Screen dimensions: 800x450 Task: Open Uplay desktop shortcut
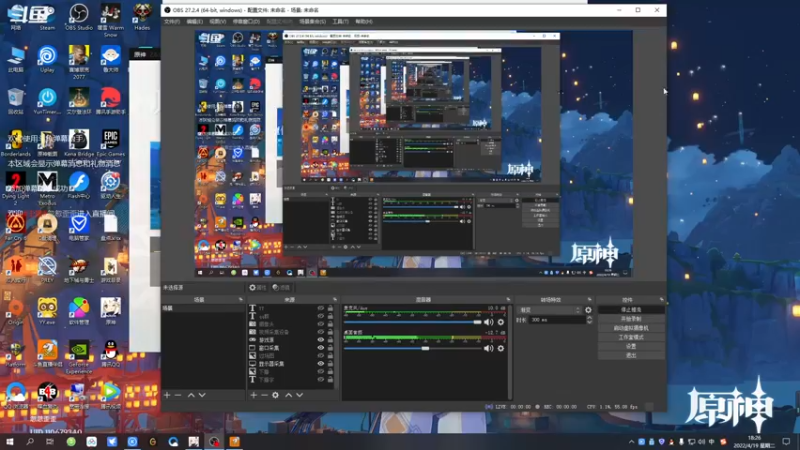click(47, 59)
